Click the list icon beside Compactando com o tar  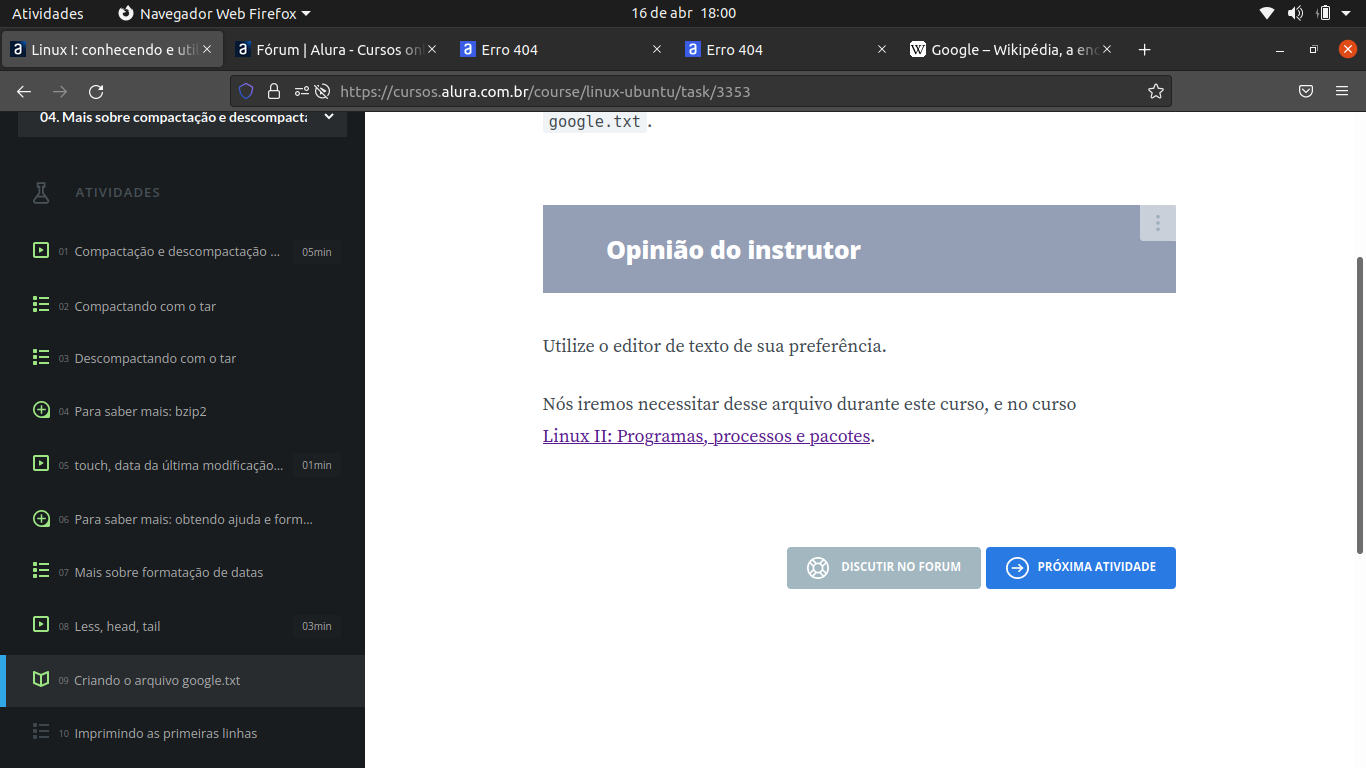click(41, 305)
